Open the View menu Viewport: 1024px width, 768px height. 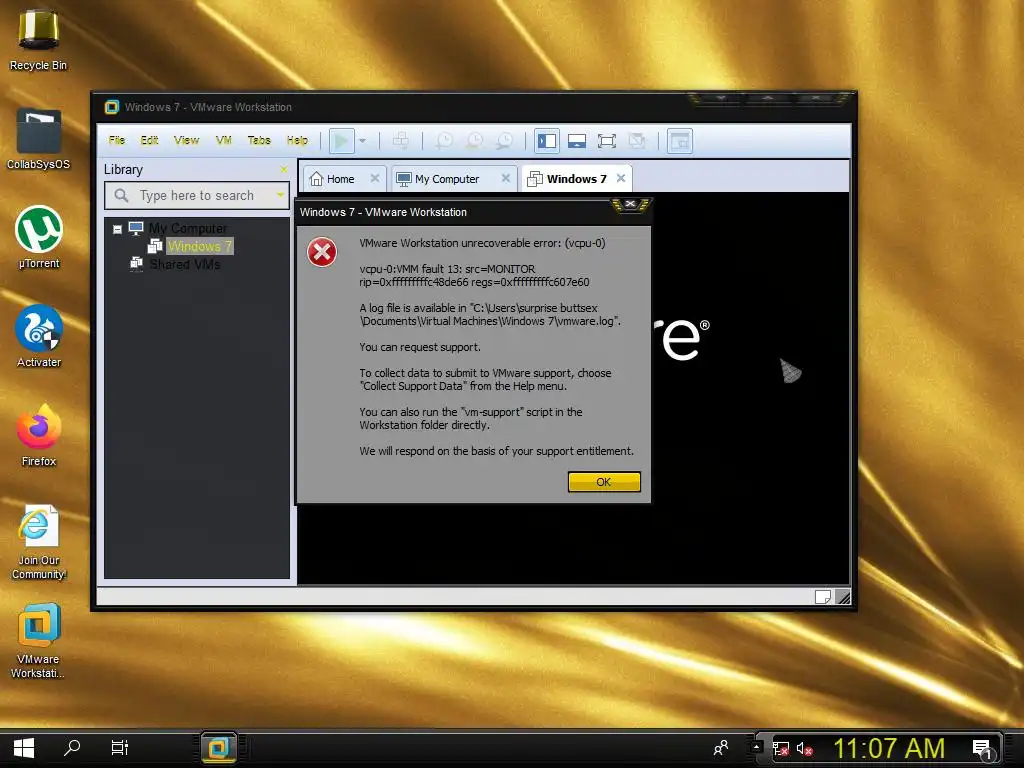[x=186, y=140]
